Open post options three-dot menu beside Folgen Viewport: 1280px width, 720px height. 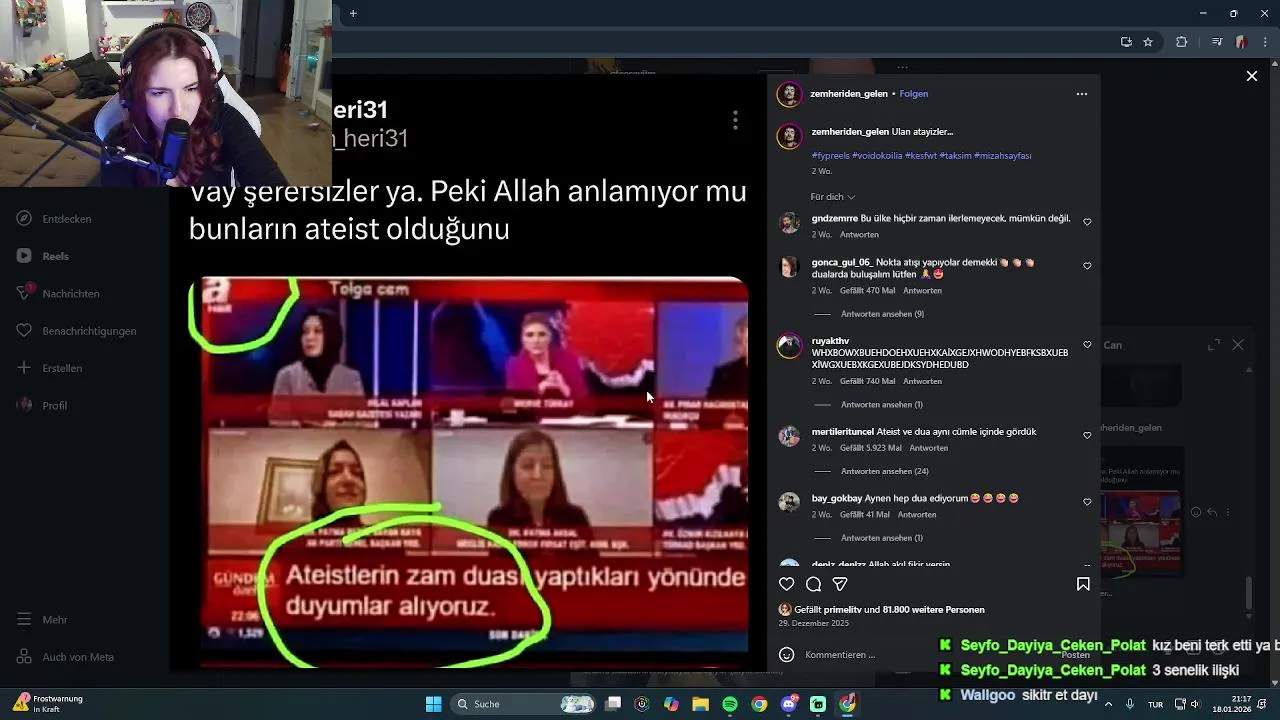pos(1081,94)
